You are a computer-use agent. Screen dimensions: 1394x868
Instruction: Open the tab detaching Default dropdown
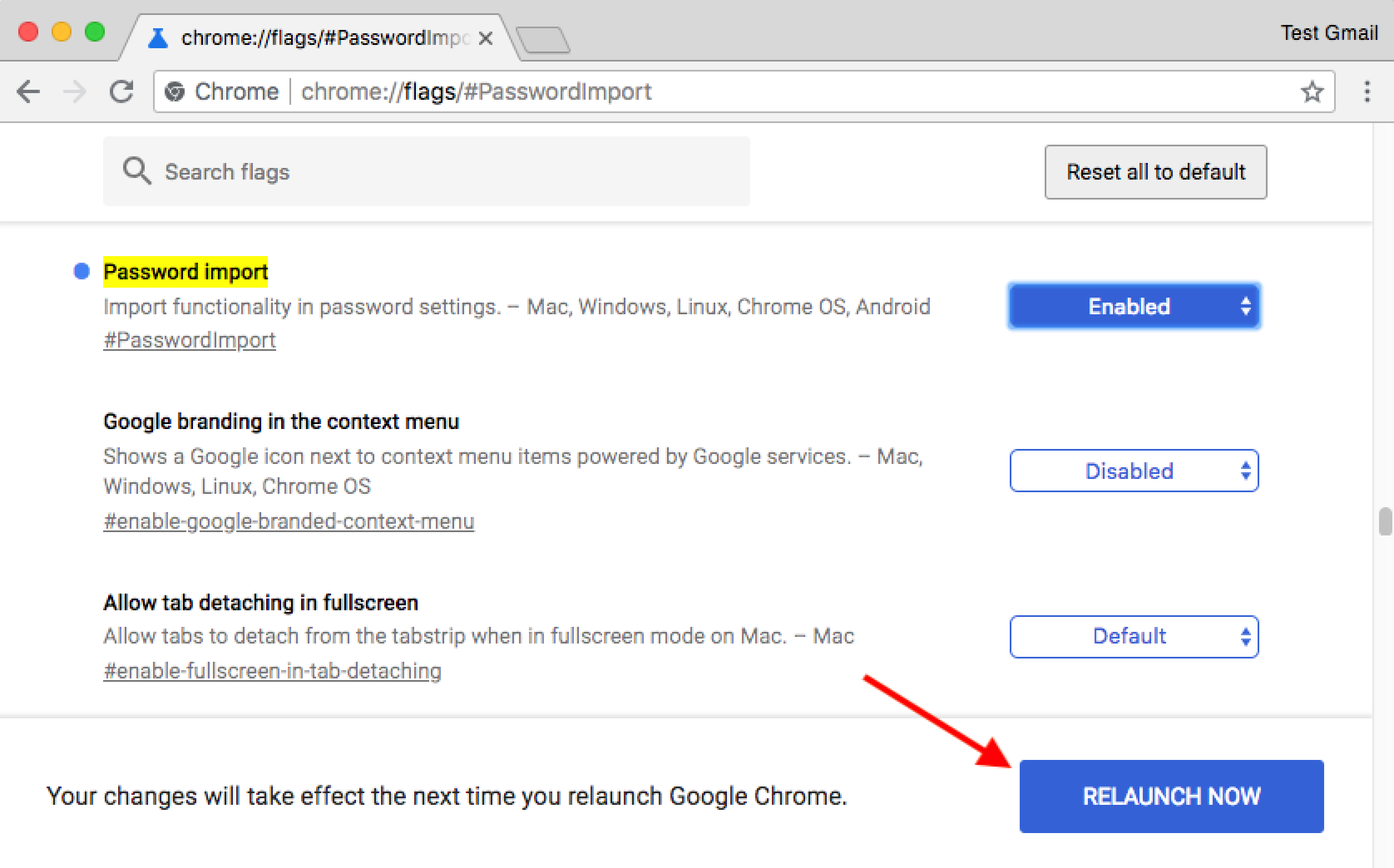pos(1134,636)
